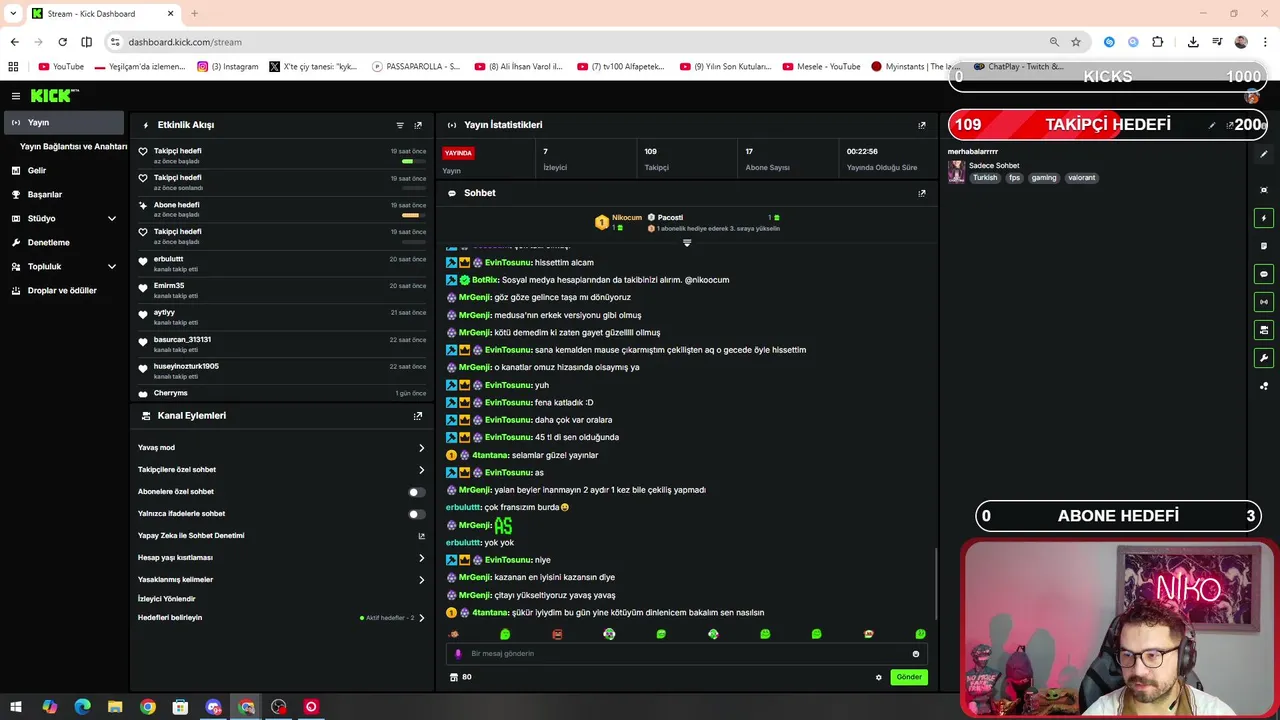
Task: Open the emoji picker in message box
Action: coord(915,654)
